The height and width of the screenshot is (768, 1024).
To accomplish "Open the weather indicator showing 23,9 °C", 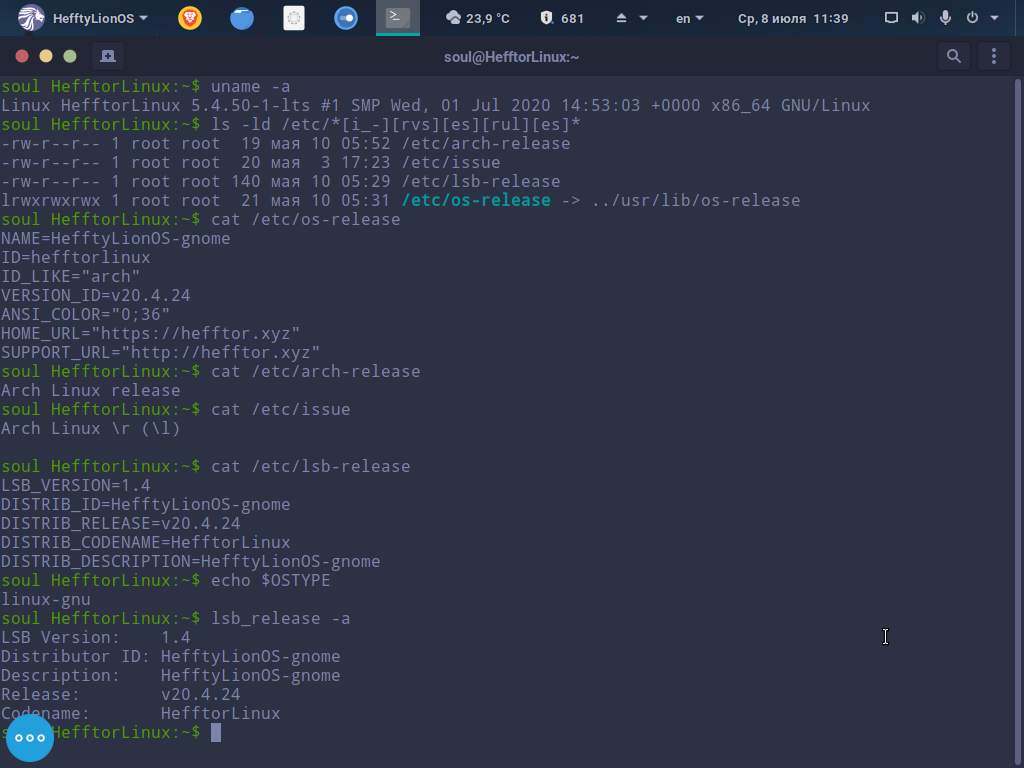I will click(477, 18).
